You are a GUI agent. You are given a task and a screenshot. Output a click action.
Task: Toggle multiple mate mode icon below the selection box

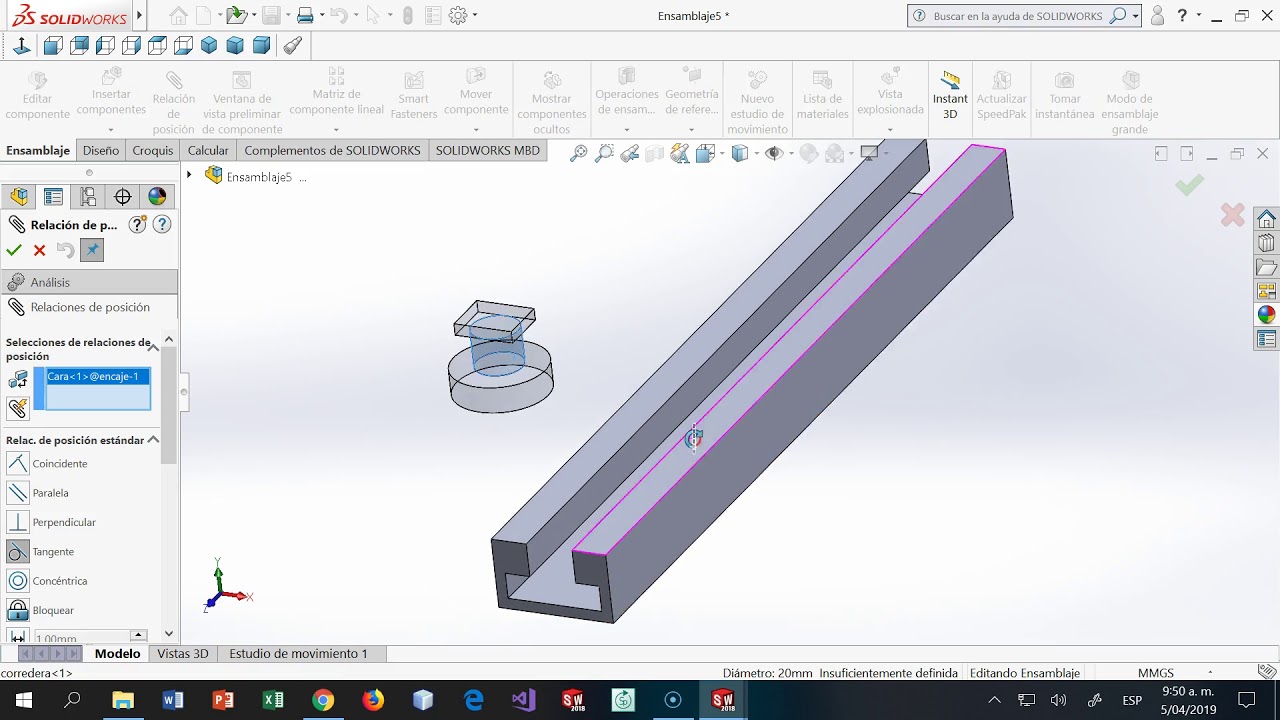coord(18,408)
